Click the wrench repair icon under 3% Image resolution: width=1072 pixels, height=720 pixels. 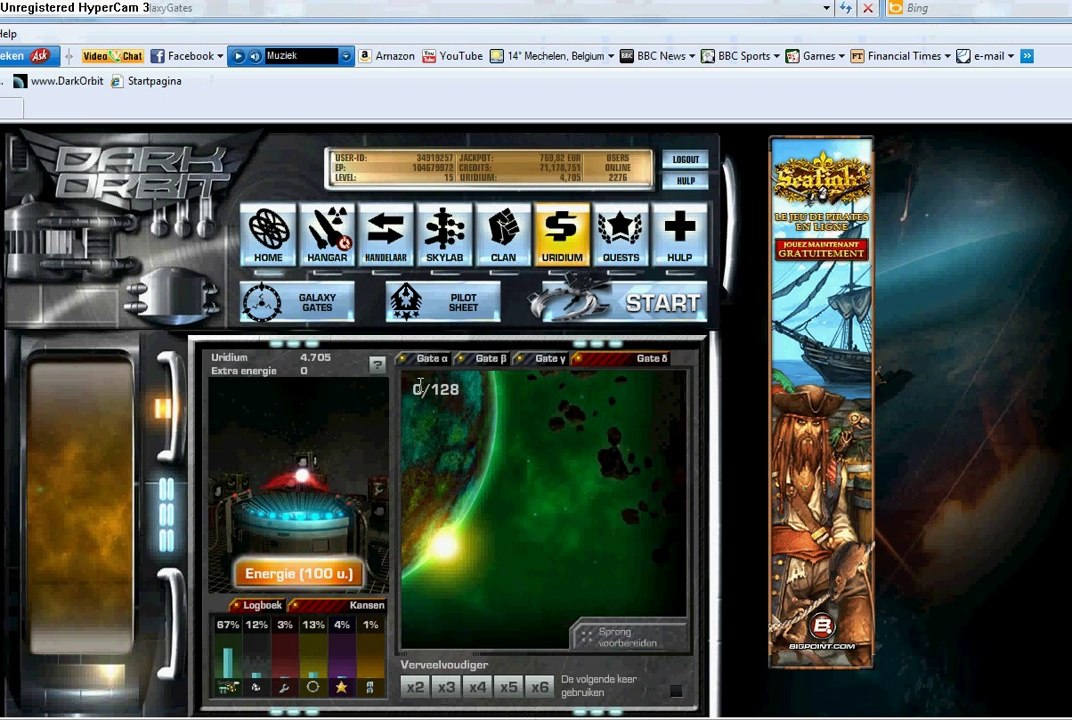tap(284, 687)
